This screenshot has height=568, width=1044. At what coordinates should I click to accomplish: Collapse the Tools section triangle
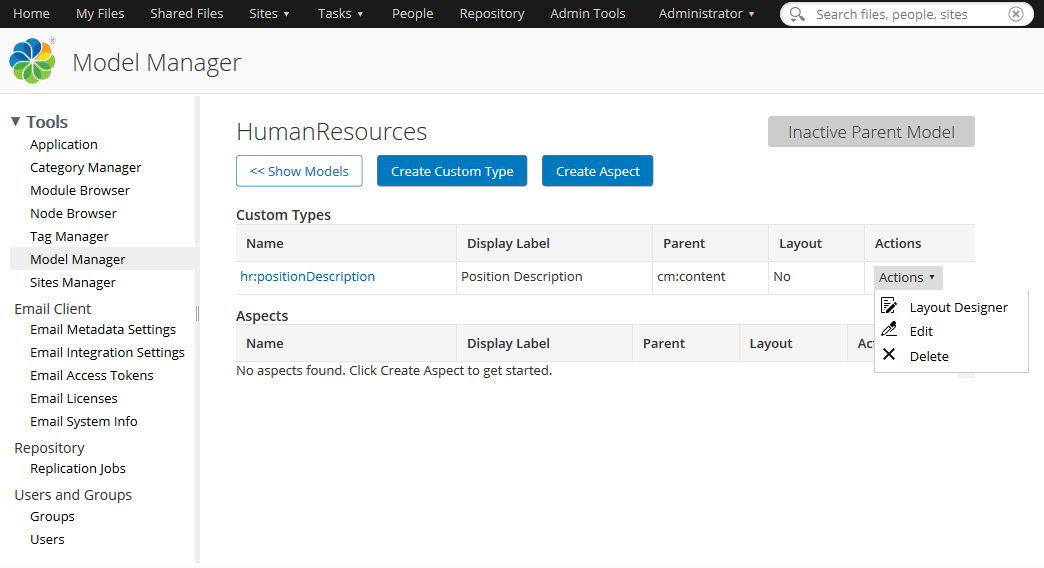point(15,121)
